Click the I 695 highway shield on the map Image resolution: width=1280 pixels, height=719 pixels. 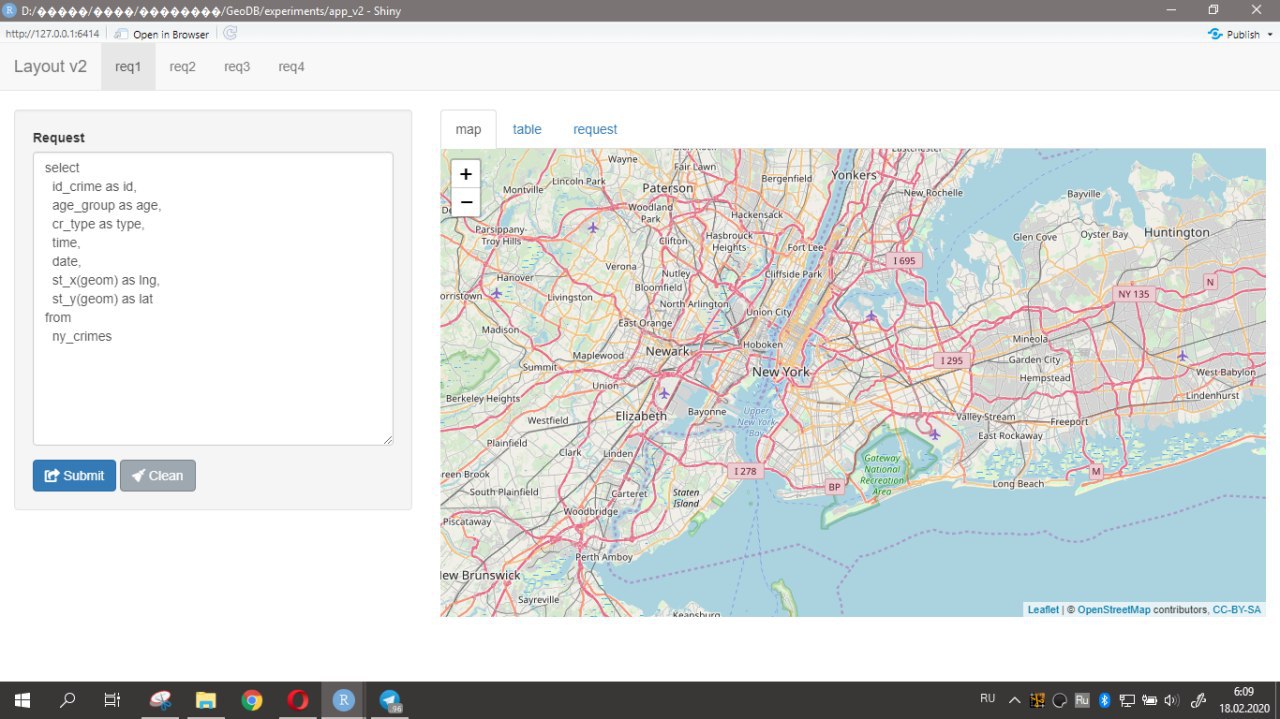pos(904,260)
